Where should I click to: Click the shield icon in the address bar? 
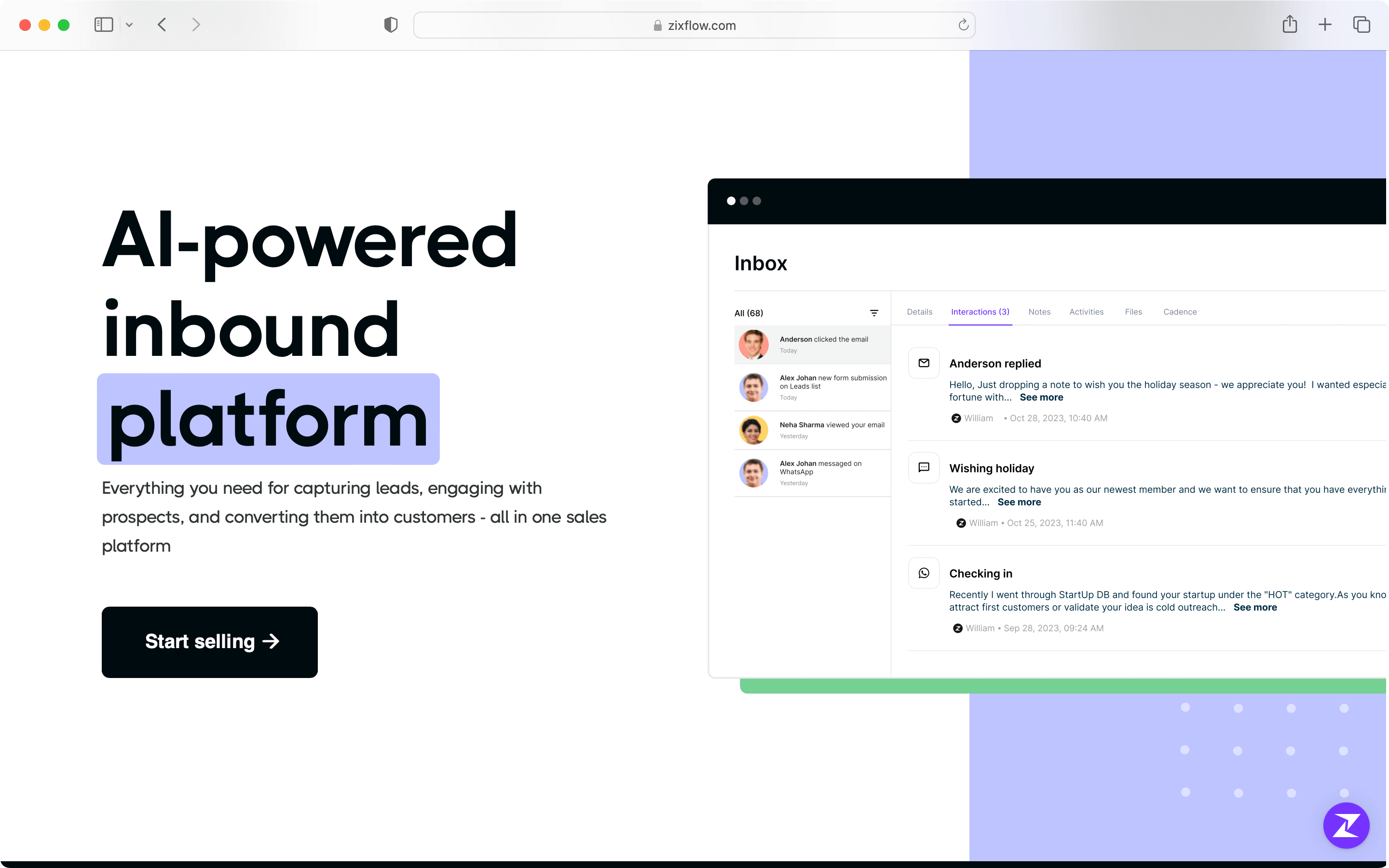pyautogui.click(x=390, y=24)
